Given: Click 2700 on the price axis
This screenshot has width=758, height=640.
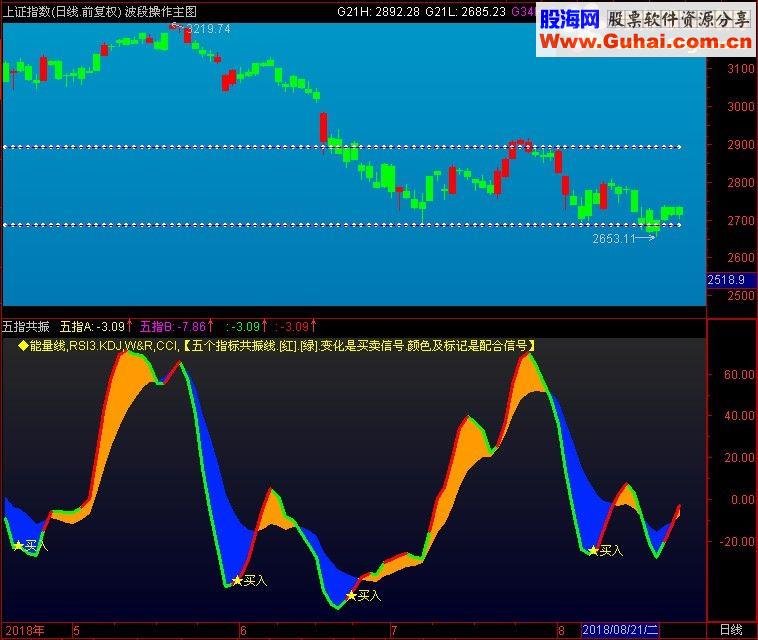Looking at the screenshot, I should click(x=741, y=220).
